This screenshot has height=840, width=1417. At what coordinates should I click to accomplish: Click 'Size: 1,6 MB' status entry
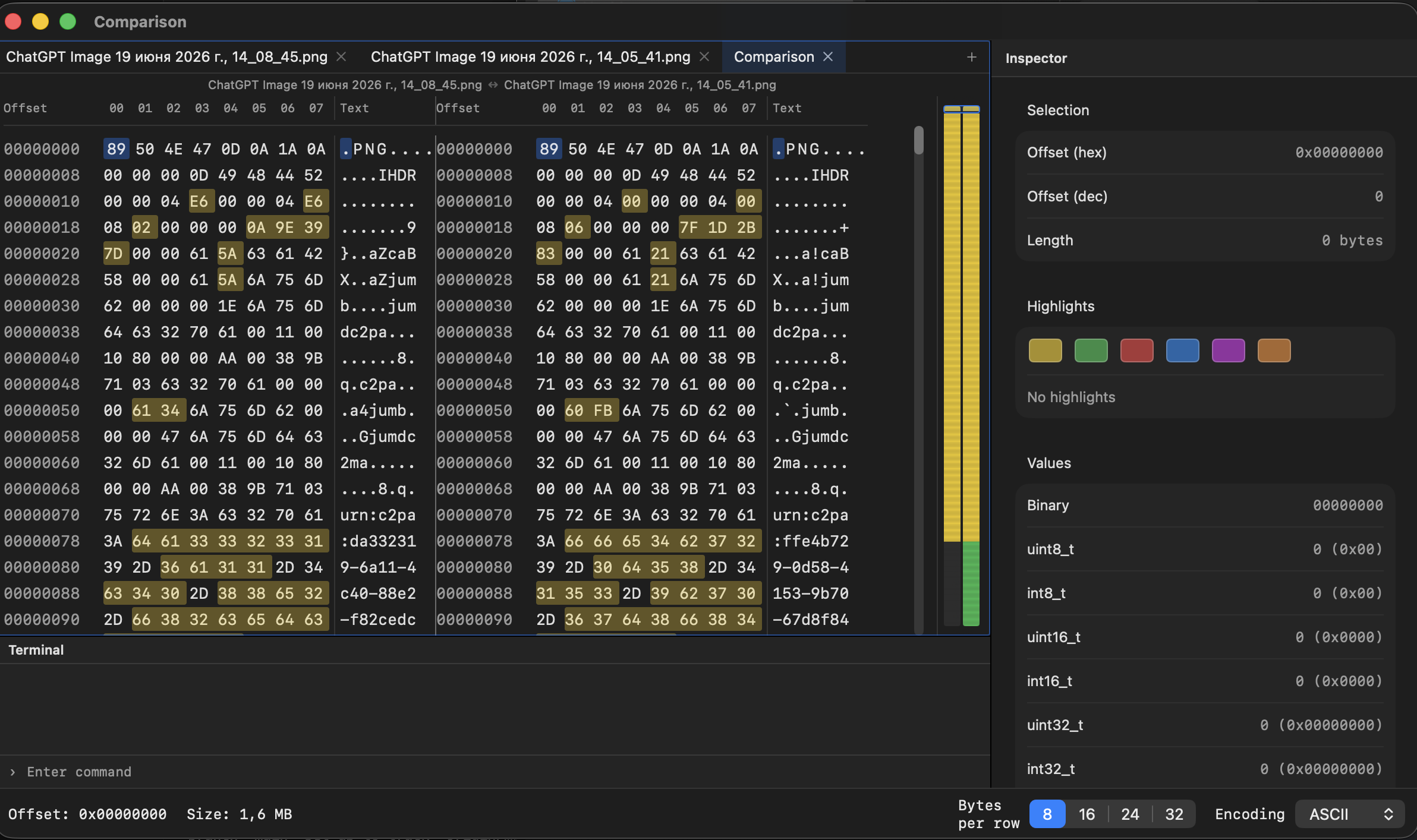239,814
